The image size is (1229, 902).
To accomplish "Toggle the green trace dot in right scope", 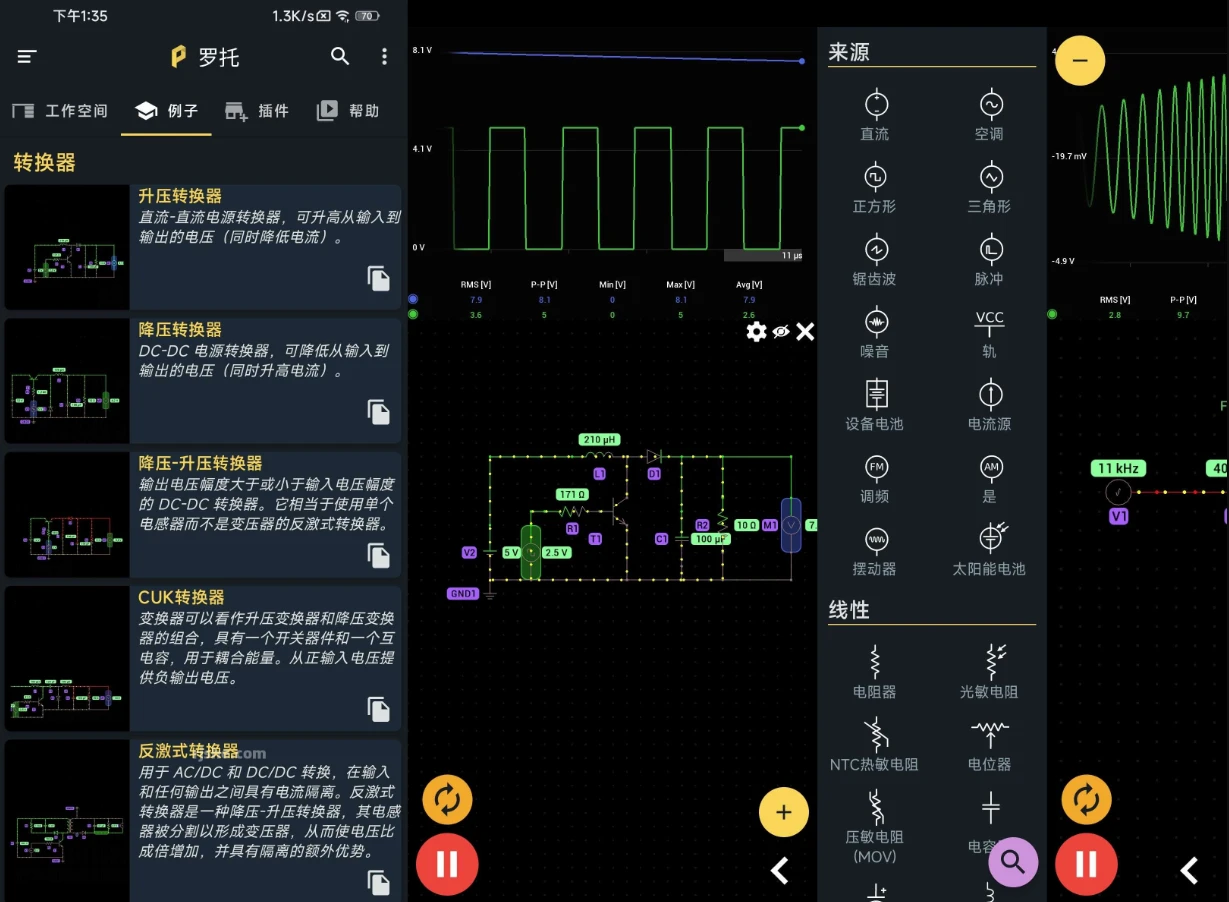I will click(x=1052, y=314).
